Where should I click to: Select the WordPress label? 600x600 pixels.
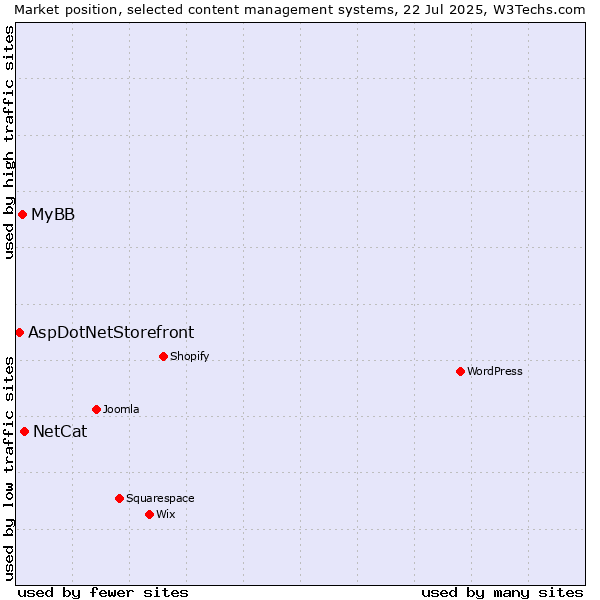pos(494,371)
